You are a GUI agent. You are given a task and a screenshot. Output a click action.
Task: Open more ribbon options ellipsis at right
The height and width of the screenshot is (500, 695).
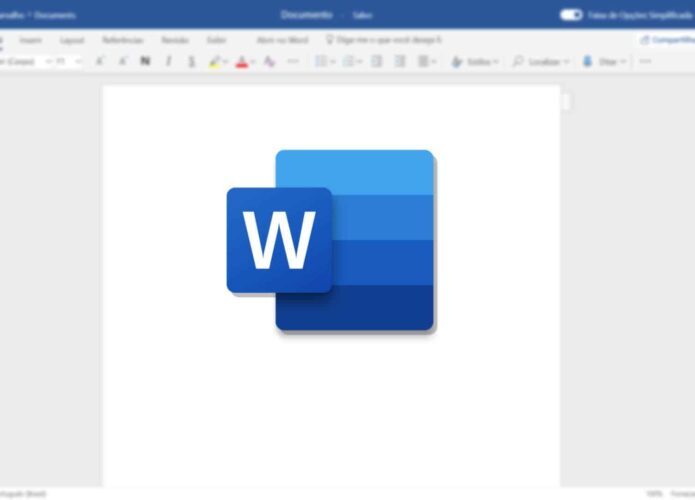coord(645,61)
